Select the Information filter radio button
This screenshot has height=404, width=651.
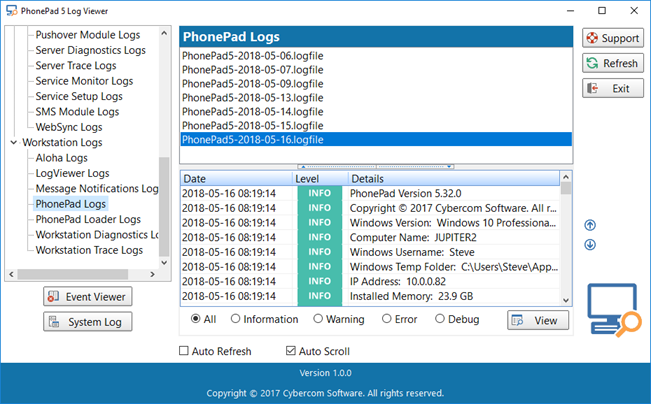[x=235, y=319]
